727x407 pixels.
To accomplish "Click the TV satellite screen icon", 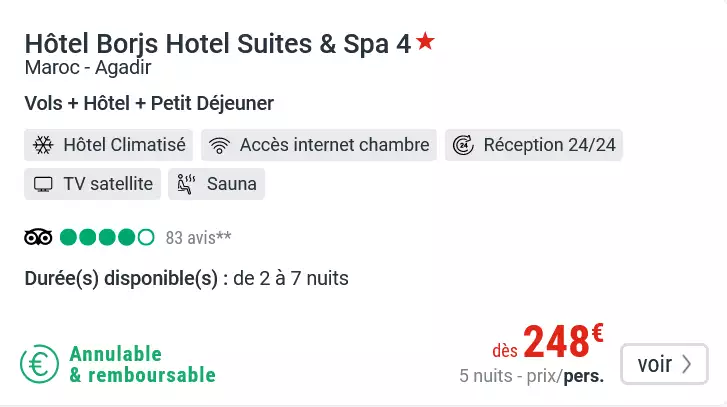I will (43, 184).
